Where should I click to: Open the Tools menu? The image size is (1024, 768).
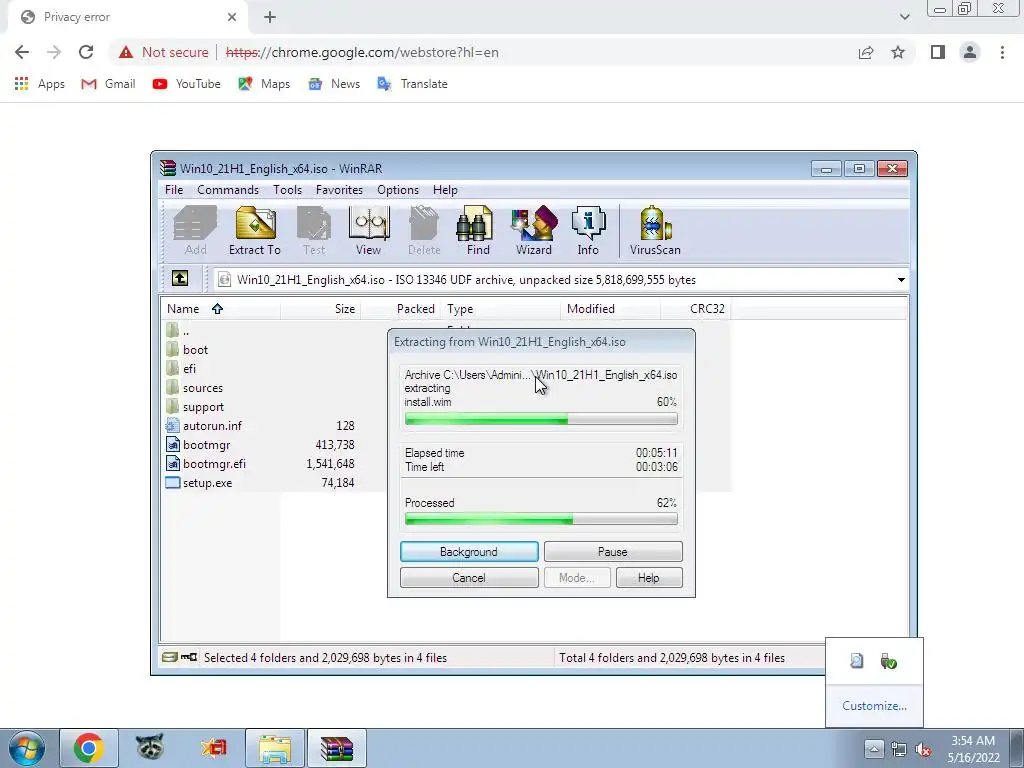coord(287,189)
